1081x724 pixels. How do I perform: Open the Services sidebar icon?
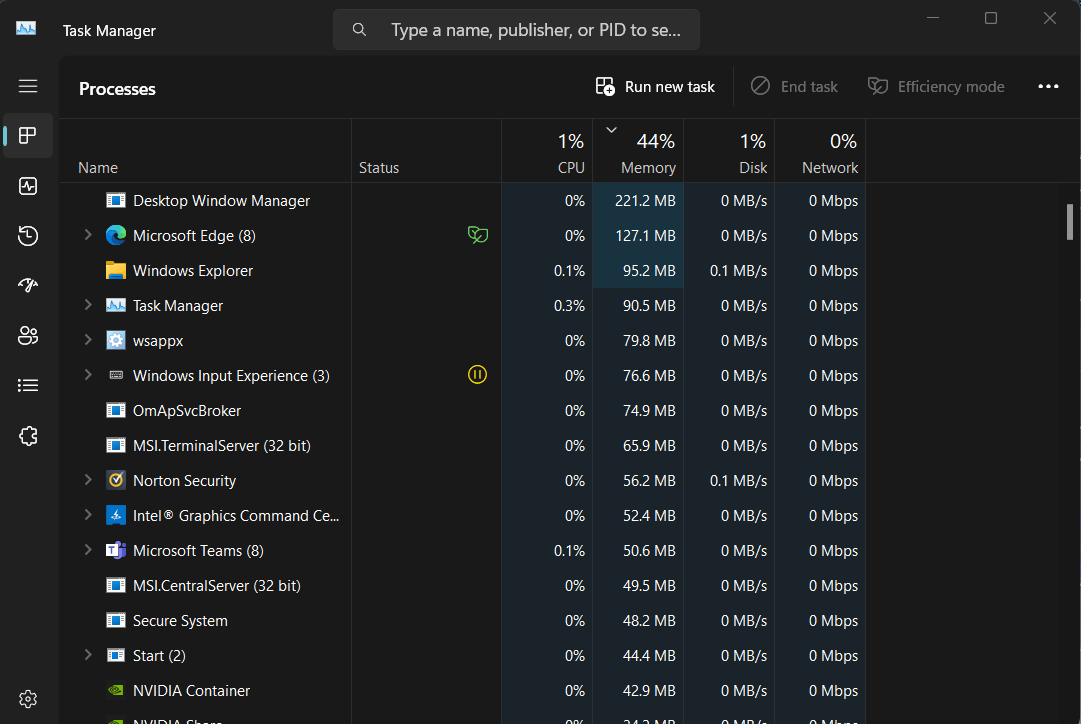tap(28, 436)
